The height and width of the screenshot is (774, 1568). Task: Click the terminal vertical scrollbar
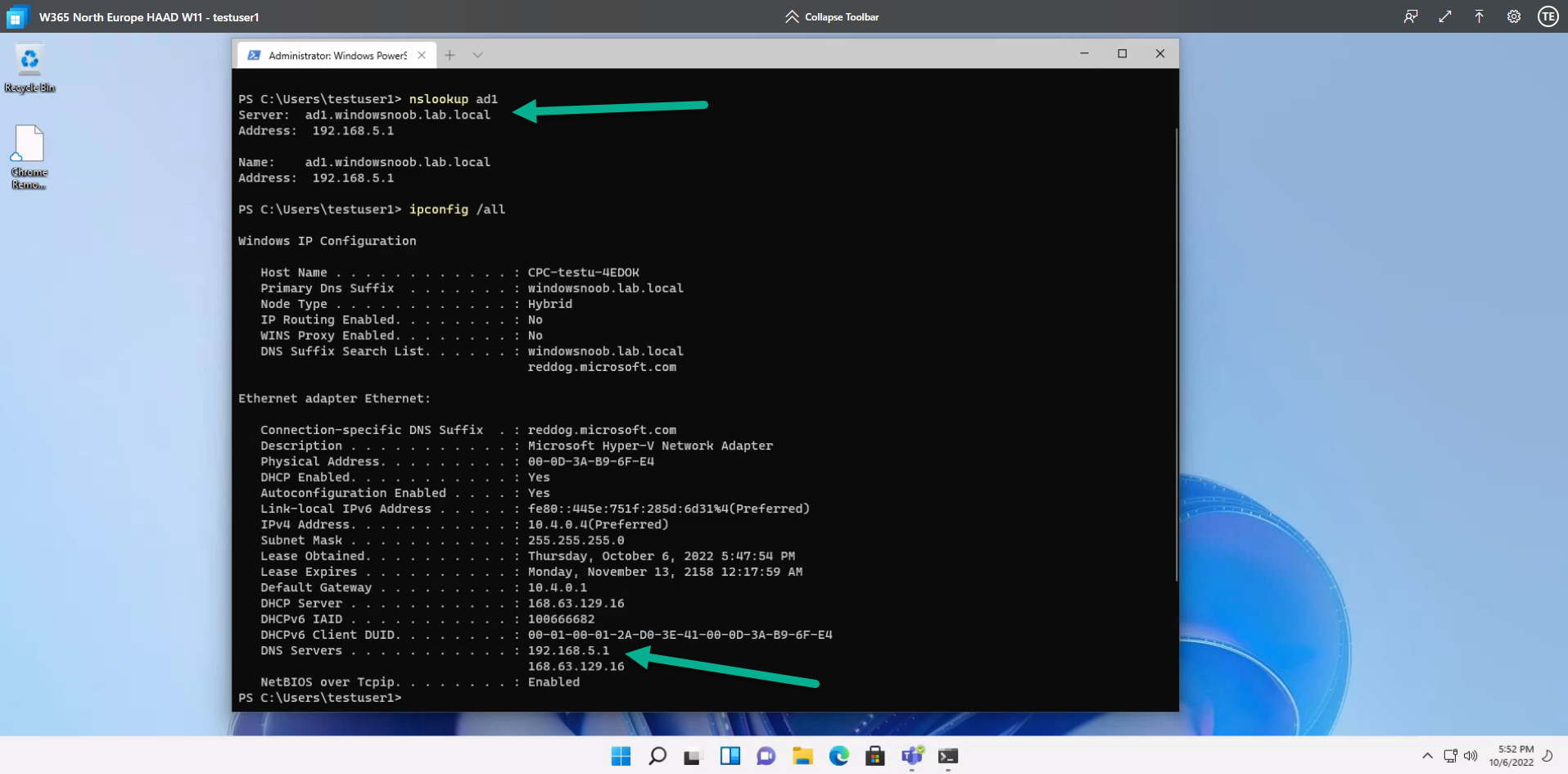coord(1176,354)
